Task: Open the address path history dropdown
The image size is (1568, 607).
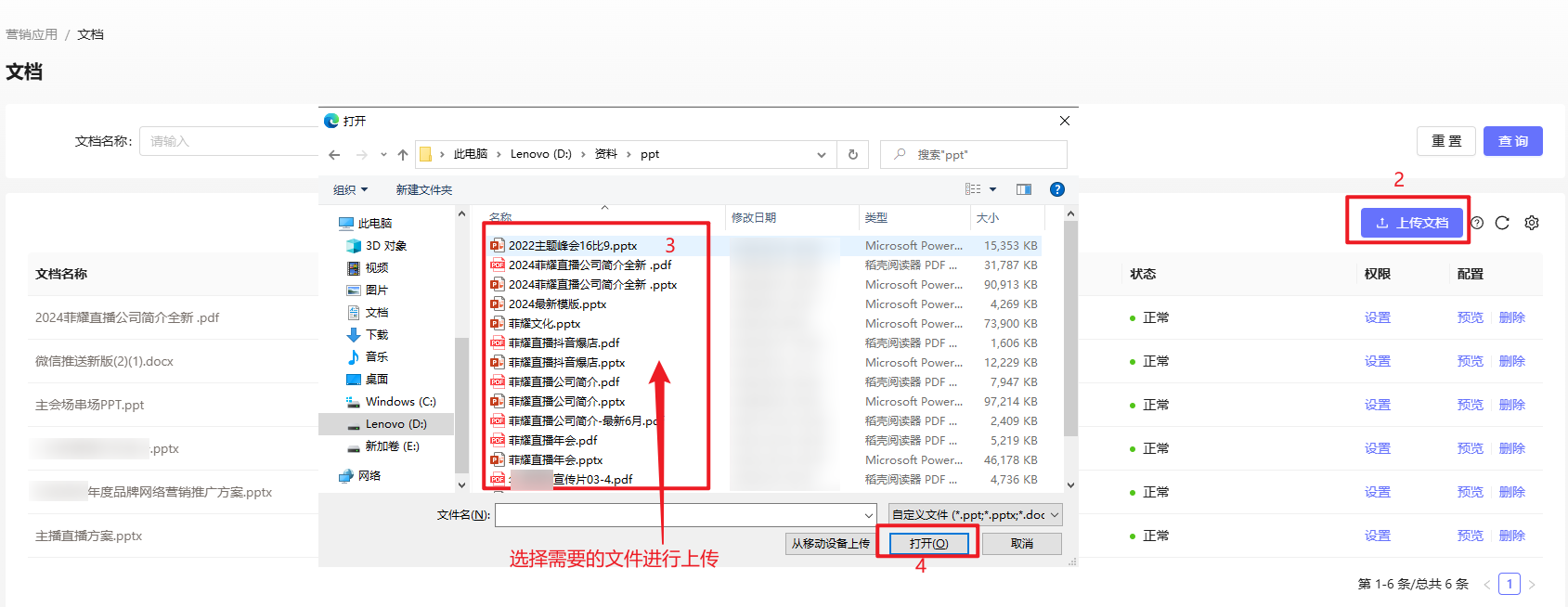Action: point(821,155)
